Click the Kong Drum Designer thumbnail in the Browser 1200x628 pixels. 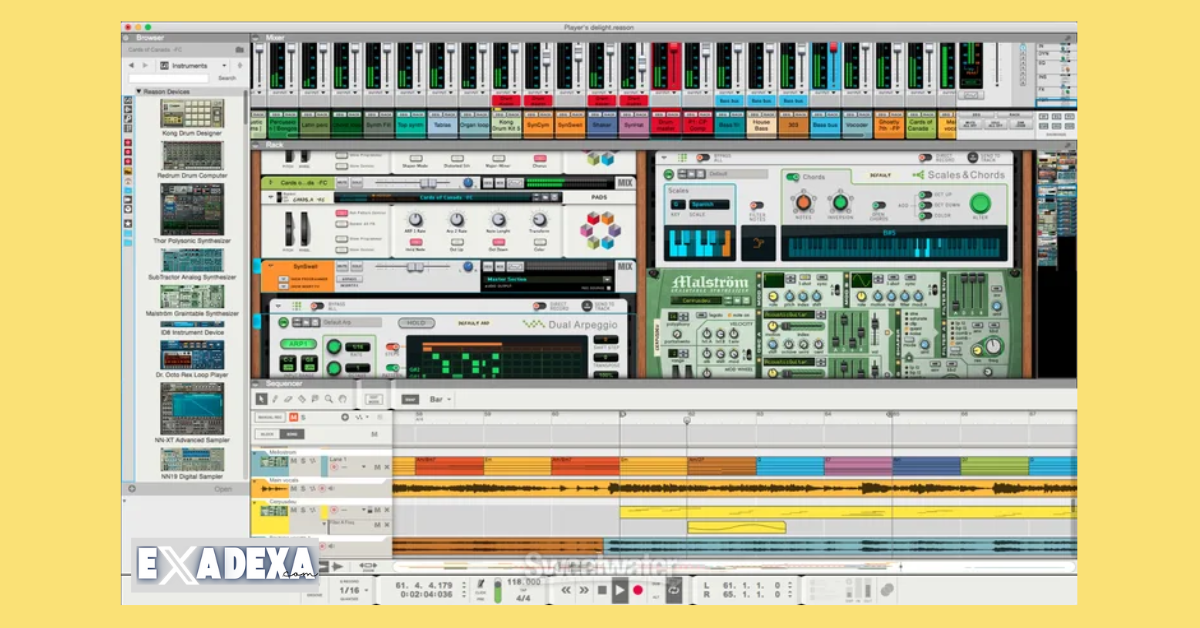point(190,112)
